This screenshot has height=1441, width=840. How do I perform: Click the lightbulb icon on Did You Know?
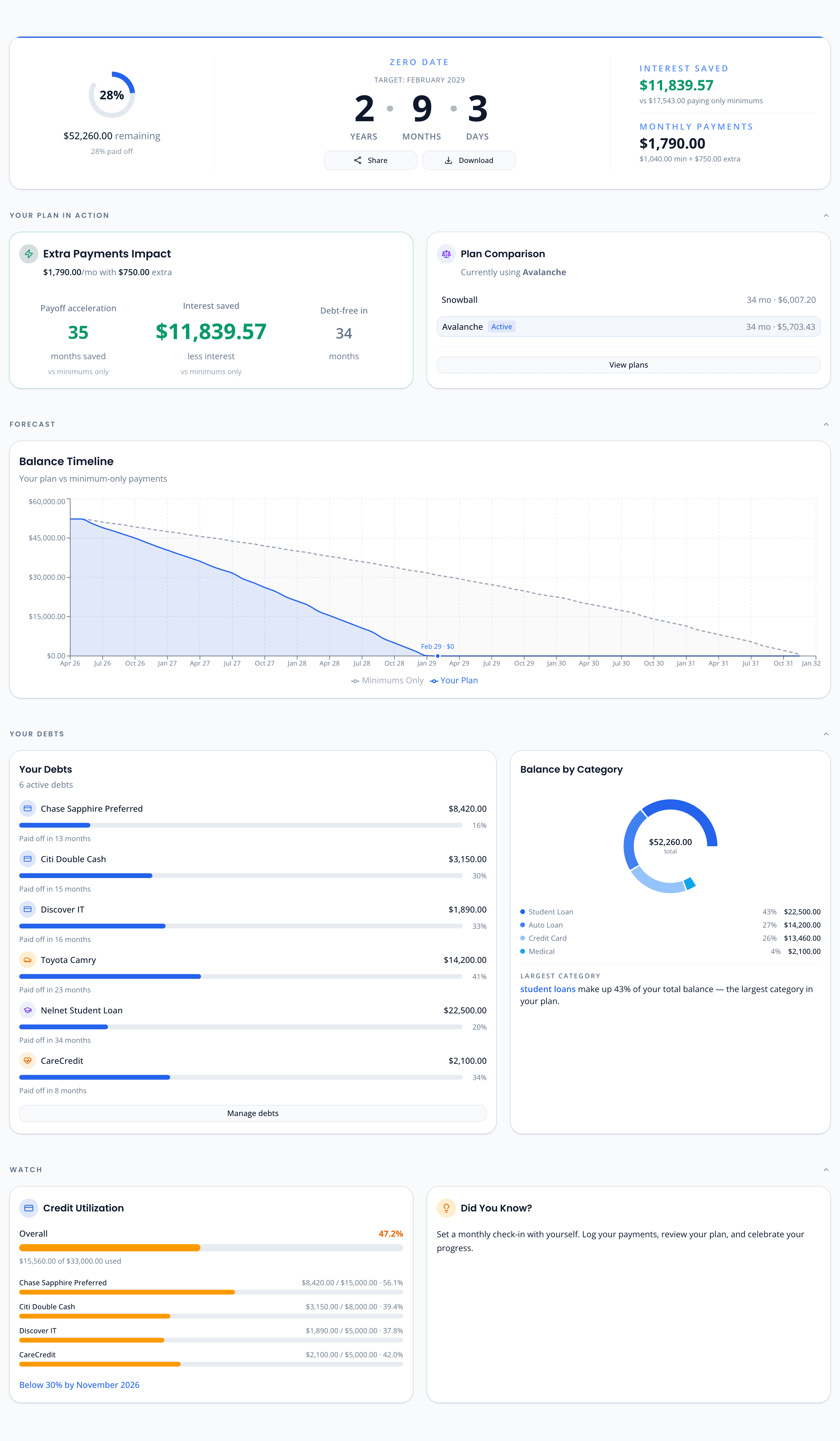[446, 1208]
